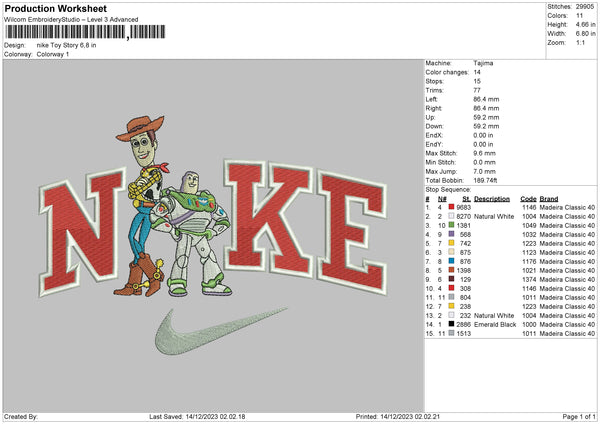Select stitch count '8270' in stop row 2

463,216
